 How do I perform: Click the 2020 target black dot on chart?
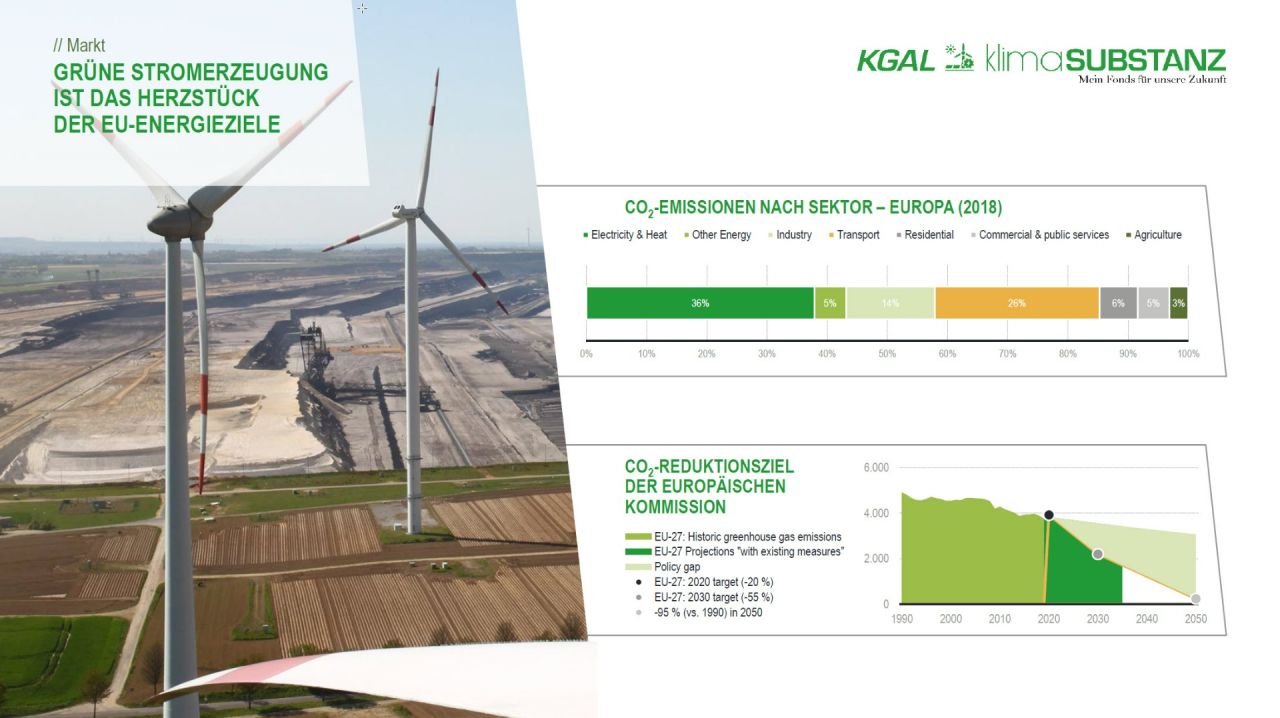pyautogui.click(x=1049, y=515)
